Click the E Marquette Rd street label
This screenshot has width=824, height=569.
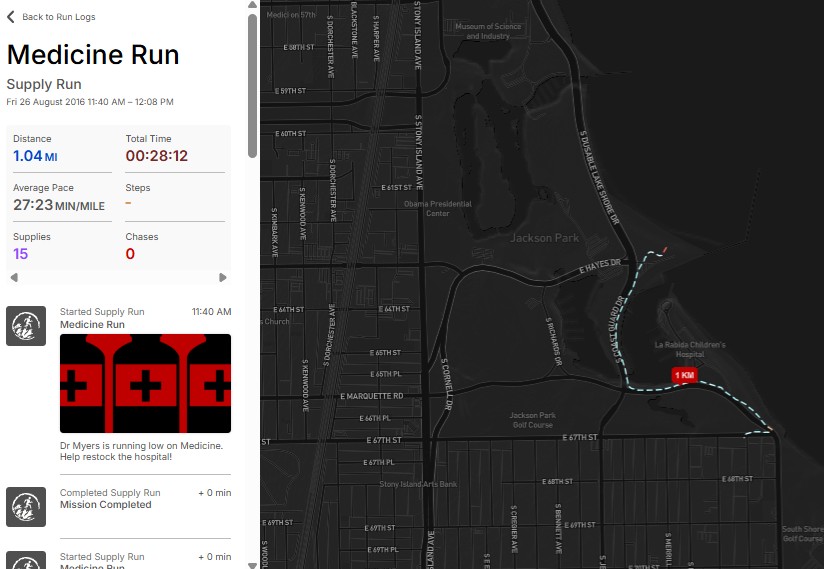pos(372,396)
